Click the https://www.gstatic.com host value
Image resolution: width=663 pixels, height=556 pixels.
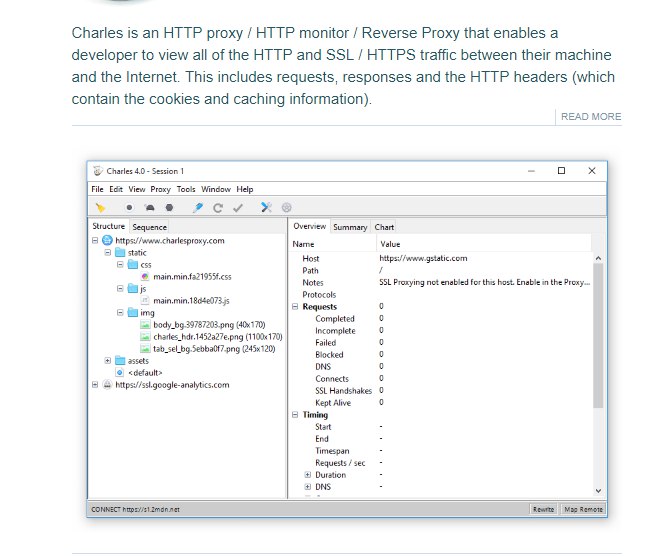(423, 258)
